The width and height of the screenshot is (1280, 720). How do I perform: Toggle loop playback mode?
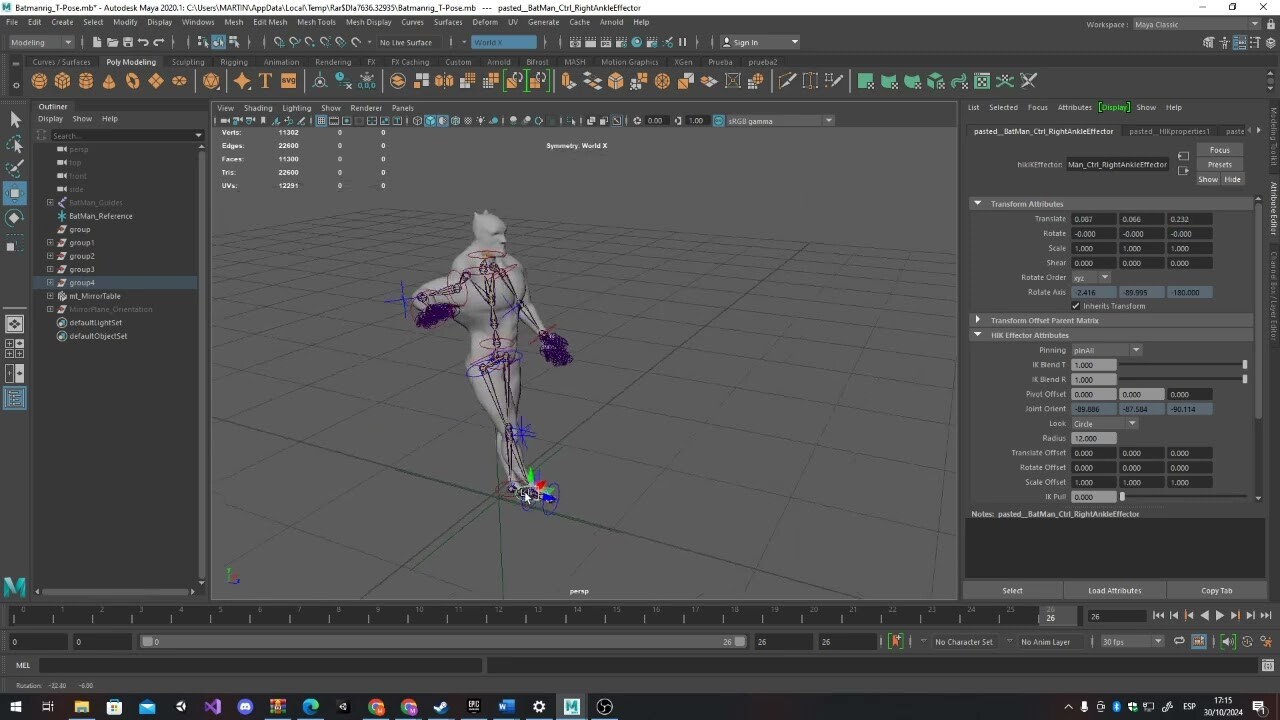point(1179,641)
